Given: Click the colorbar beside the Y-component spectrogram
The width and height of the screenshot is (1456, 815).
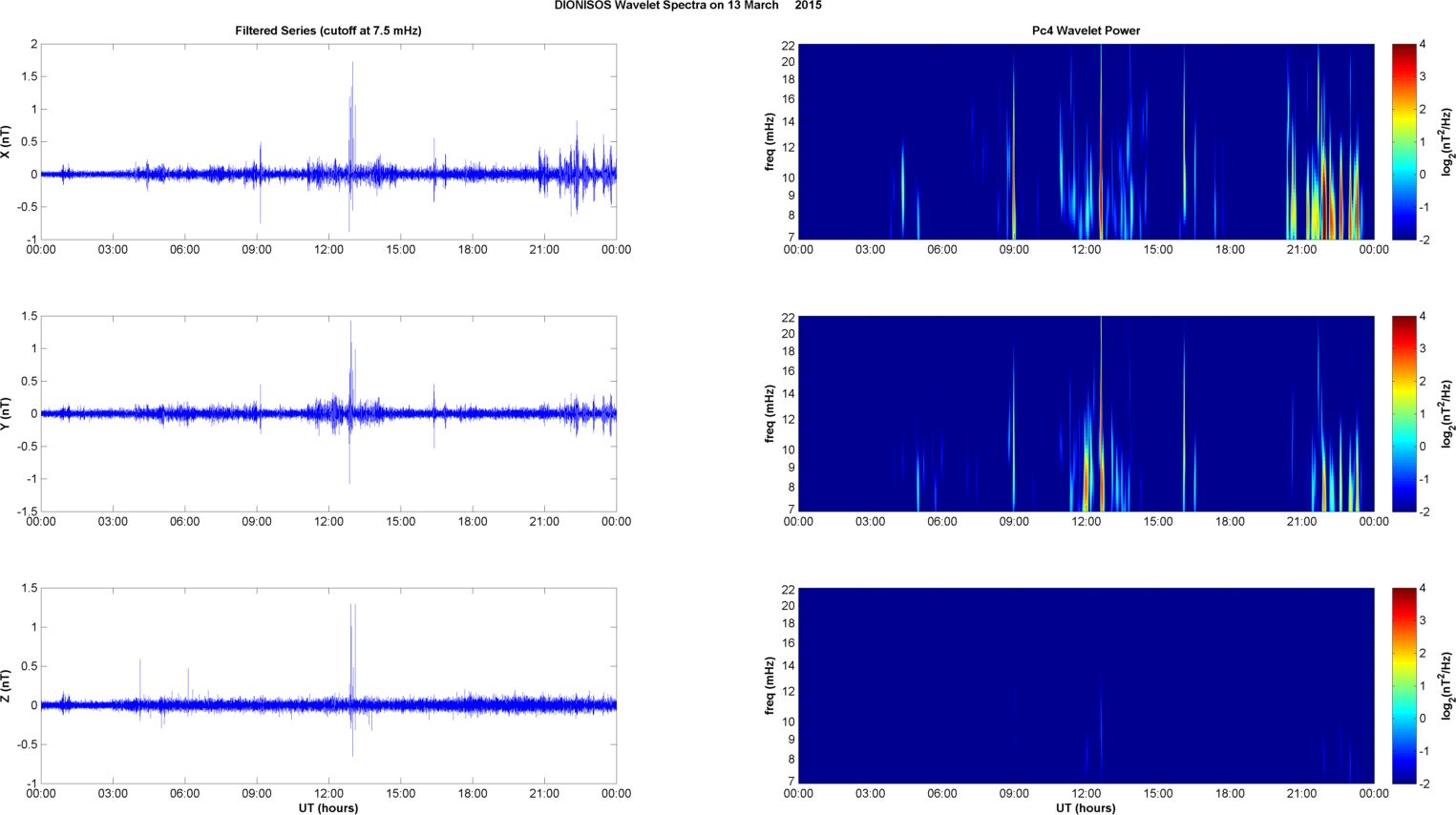Looking at the screenshot, I should click(1403, 413).
